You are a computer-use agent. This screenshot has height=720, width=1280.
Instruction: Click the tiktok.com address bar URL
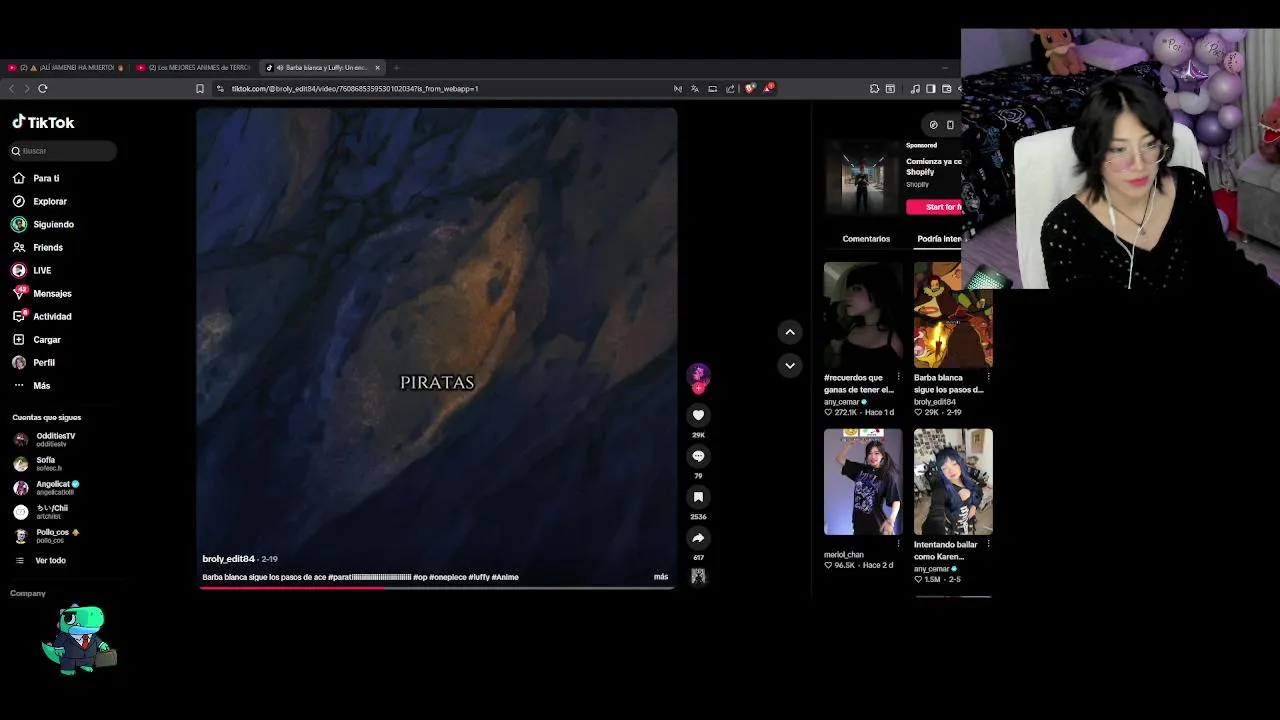pyautogui.click(x=355, y=88)
